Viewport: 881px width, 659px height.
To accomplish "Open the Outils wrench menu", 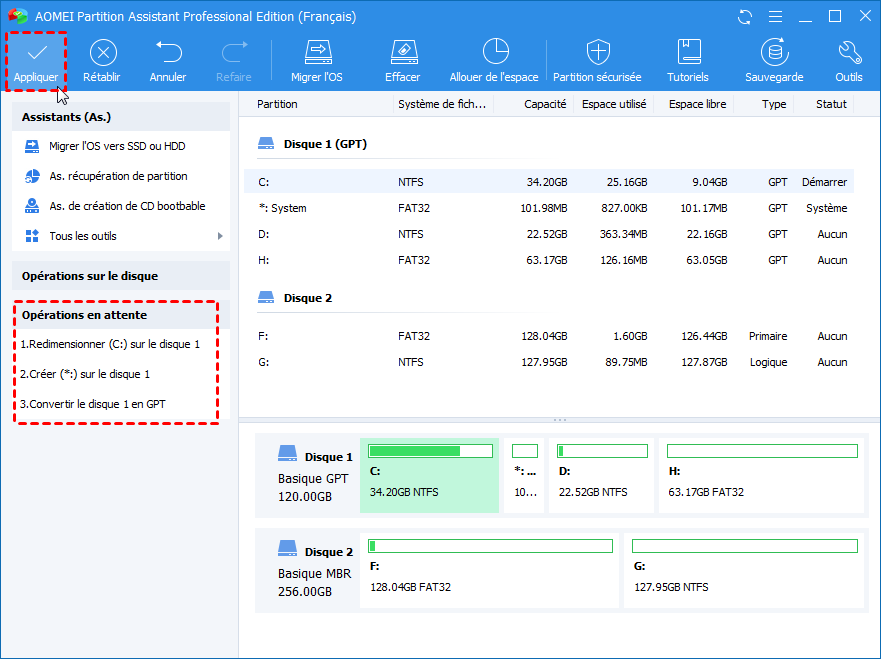I will click(x=849, y=53).
